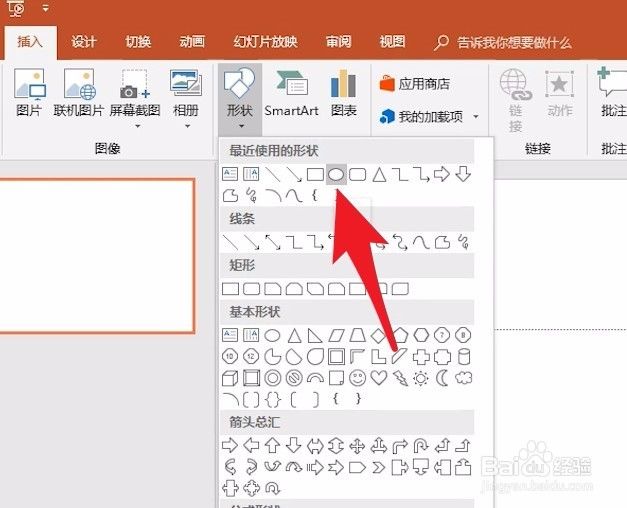Image resolution: width=627 pixels, height=508 pixels.
Task: Insert a chart with 图表
Action: pos(343,93)
